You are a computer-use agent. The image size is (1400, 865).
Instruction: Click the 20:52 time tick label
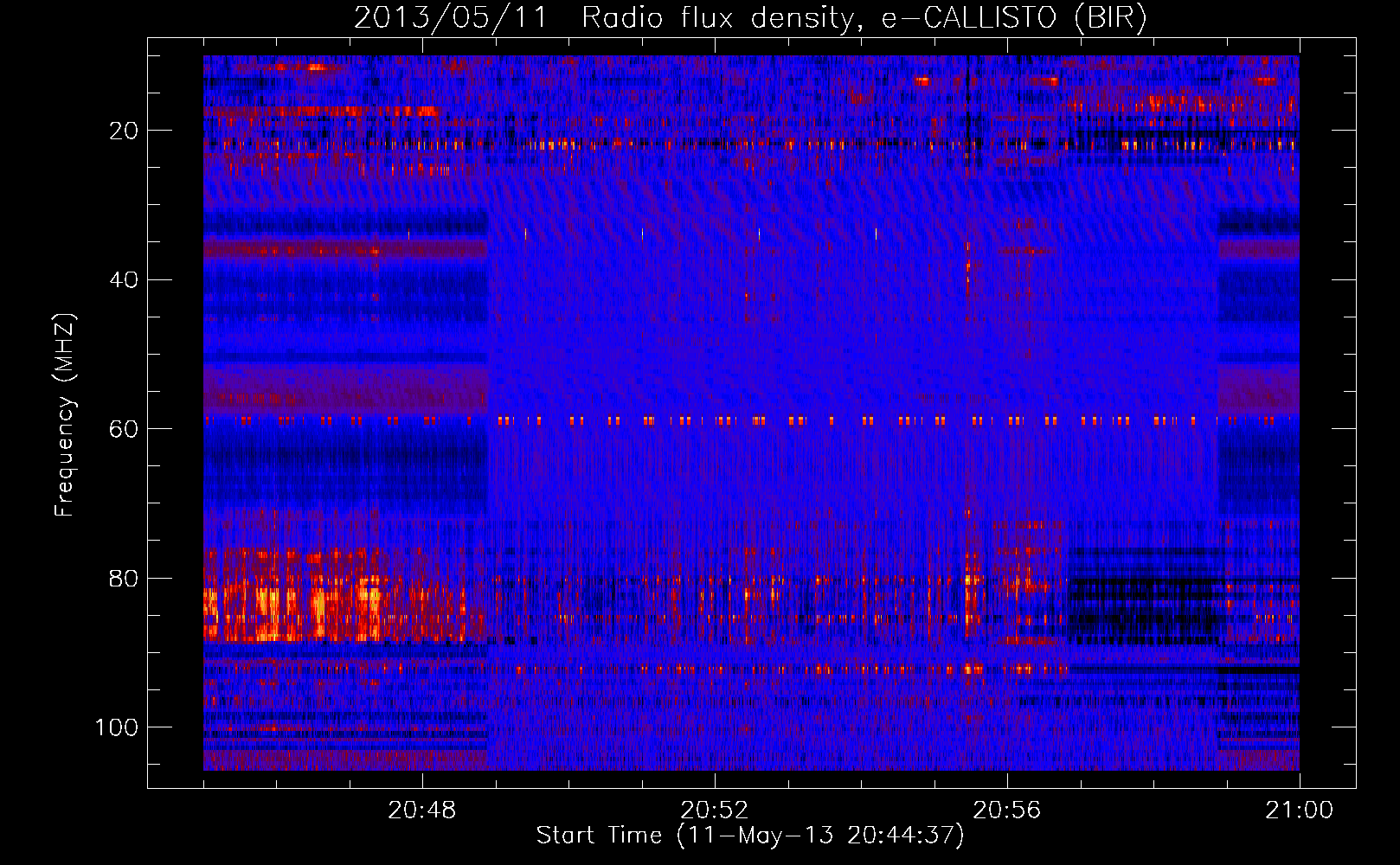tap(715, 811)
